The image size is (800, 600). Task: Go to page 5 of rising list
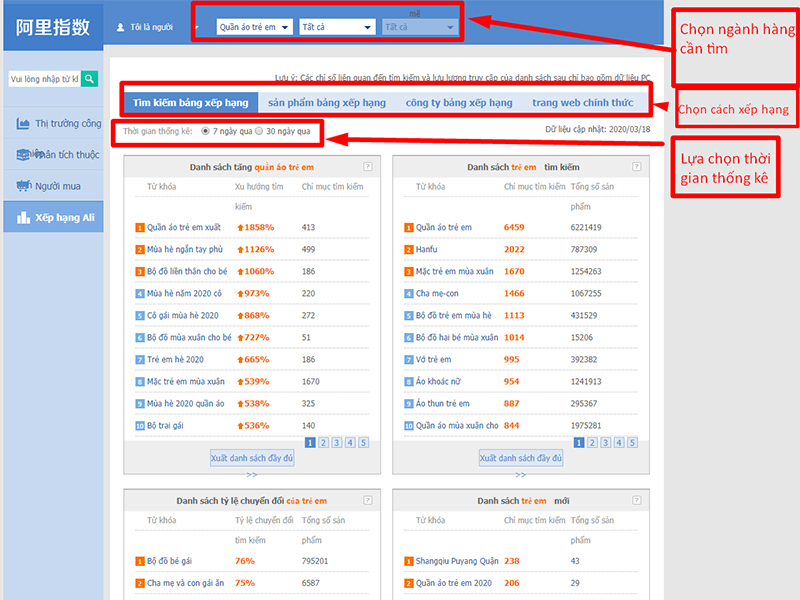363,442
